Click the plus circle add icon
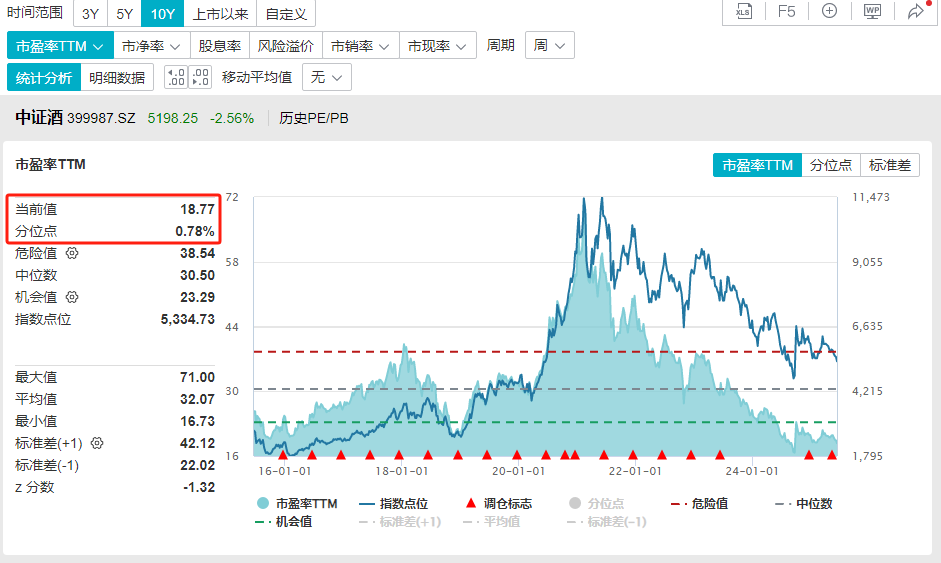This screenshot has height=563, width=941. point(829,11)
